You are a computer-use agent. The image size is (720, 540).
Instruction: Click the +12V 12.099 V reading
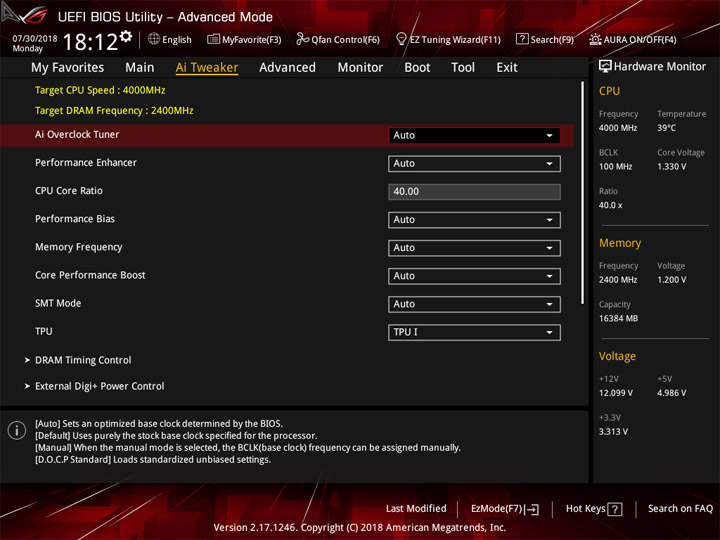(616, 393)
